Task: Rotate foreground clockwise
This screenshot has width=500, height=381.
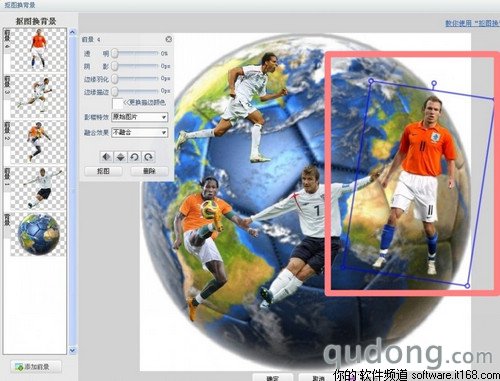Action: (148, 157)
